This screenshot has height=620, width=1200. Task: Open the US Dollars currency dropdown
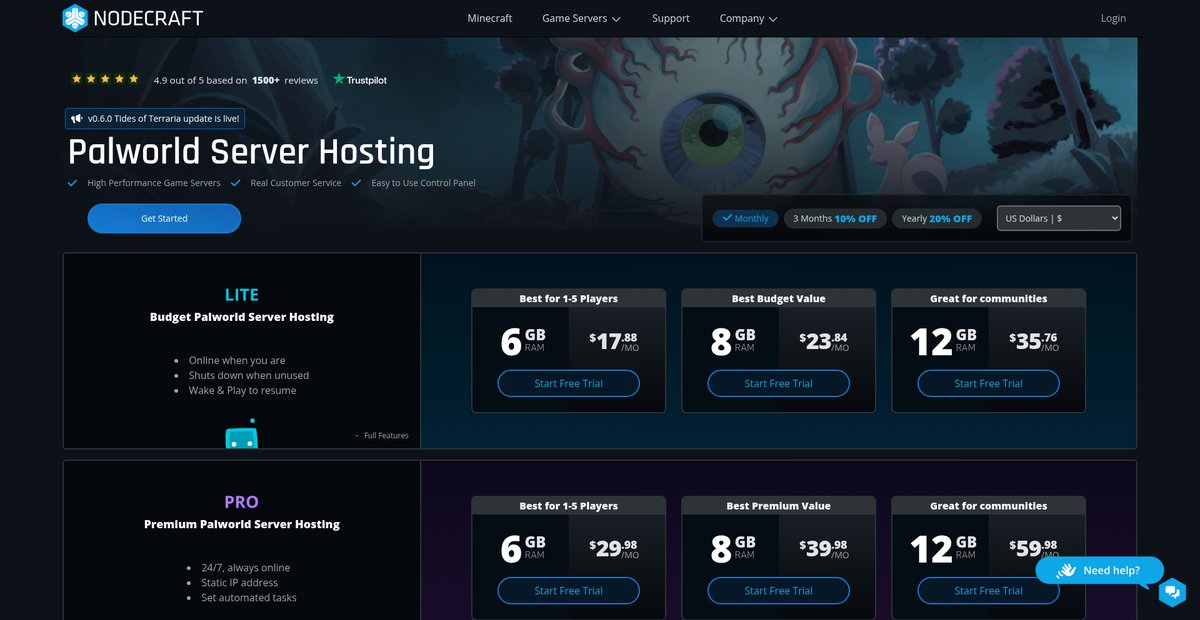click(1059, 218)
